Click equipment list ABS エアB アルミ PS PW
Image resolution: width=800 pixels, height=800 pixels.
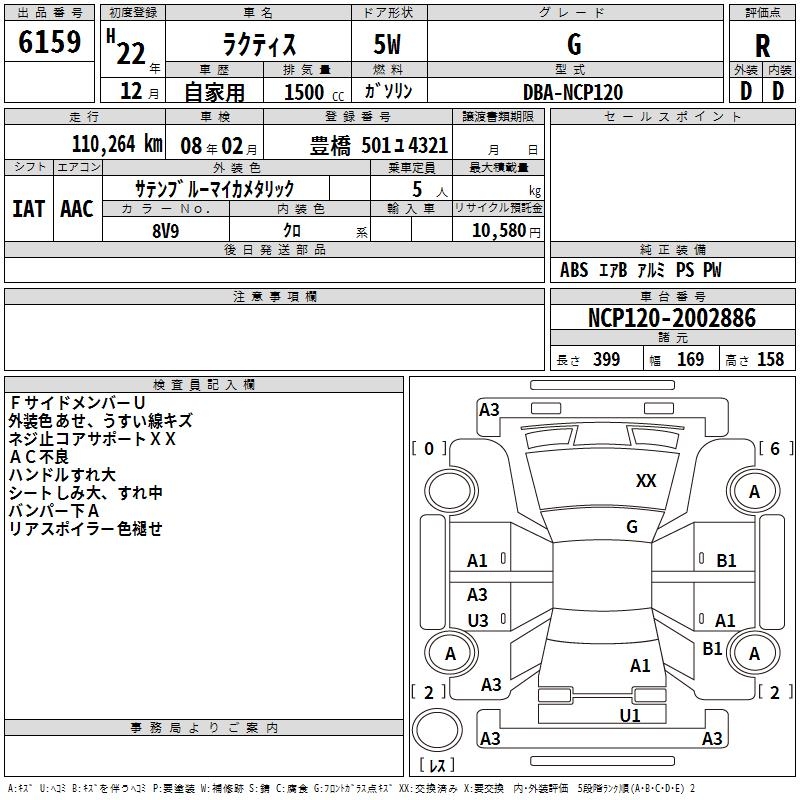click(x=641, y=270)
